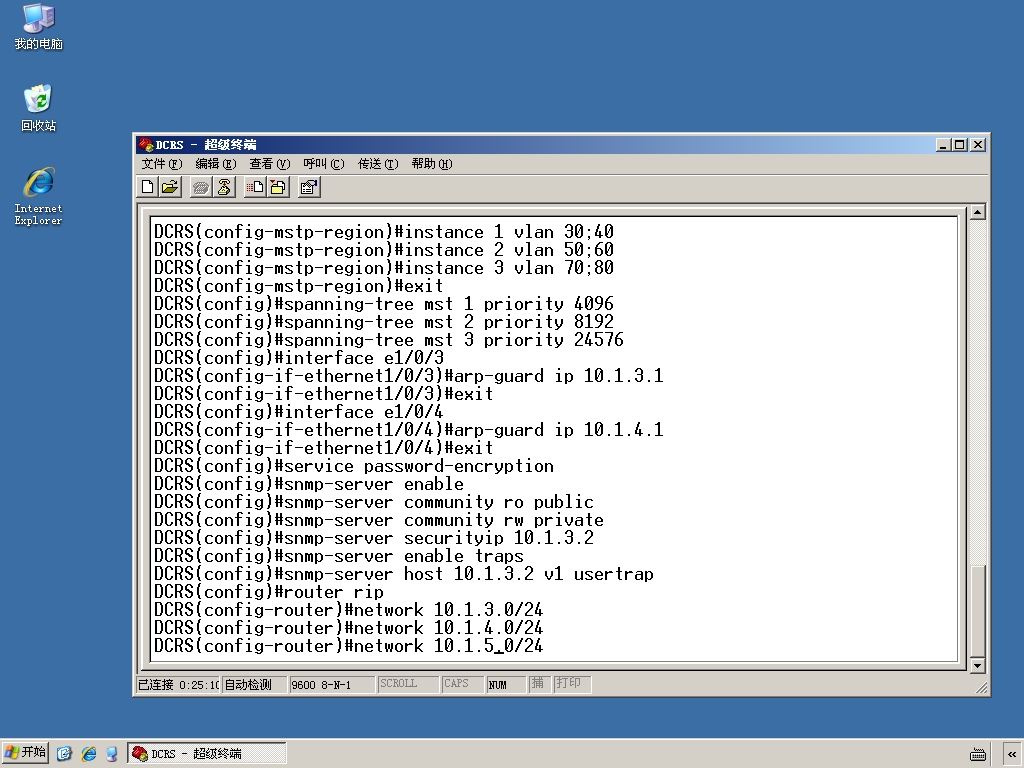Click the 开始 Start button
This screenshot has height=768, width=1024.
tap(25, 753)
